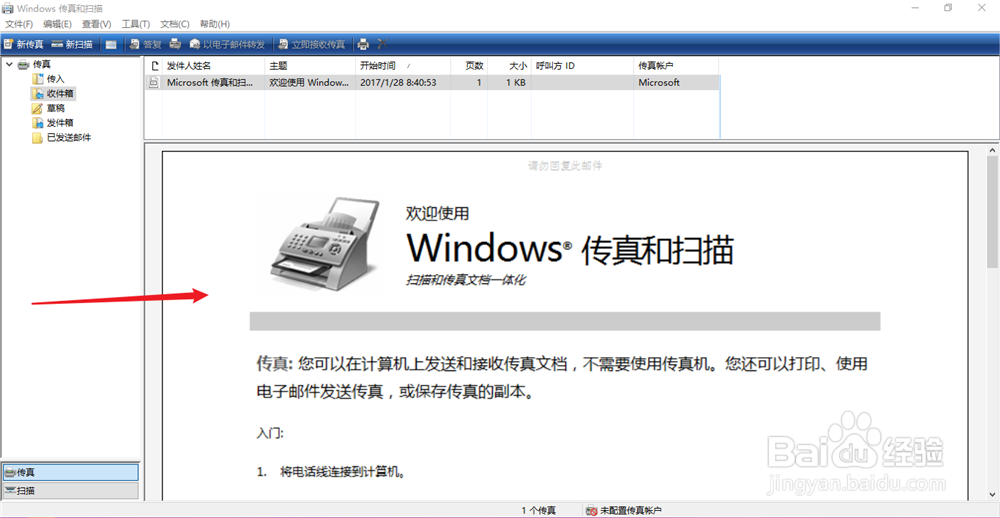
Task: Open the 传入 (Incoming) folder
Action: [x=48, y=78]
